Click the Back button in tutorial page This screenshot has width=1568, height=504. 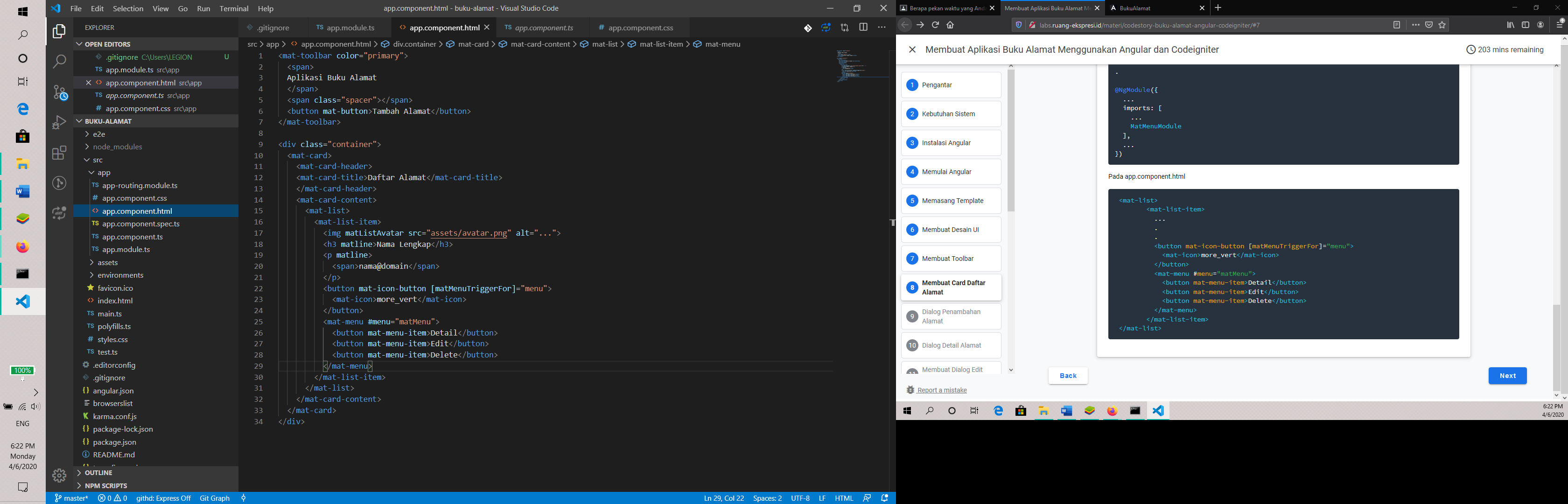pos(1068,376)
